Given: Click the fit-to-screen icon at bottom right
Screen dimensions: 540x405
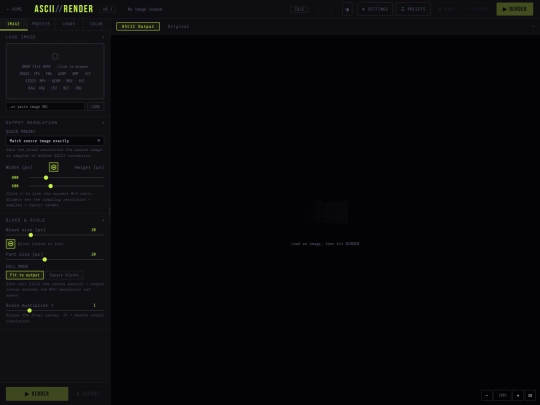Looking at the screenshot, I should 530,395.
